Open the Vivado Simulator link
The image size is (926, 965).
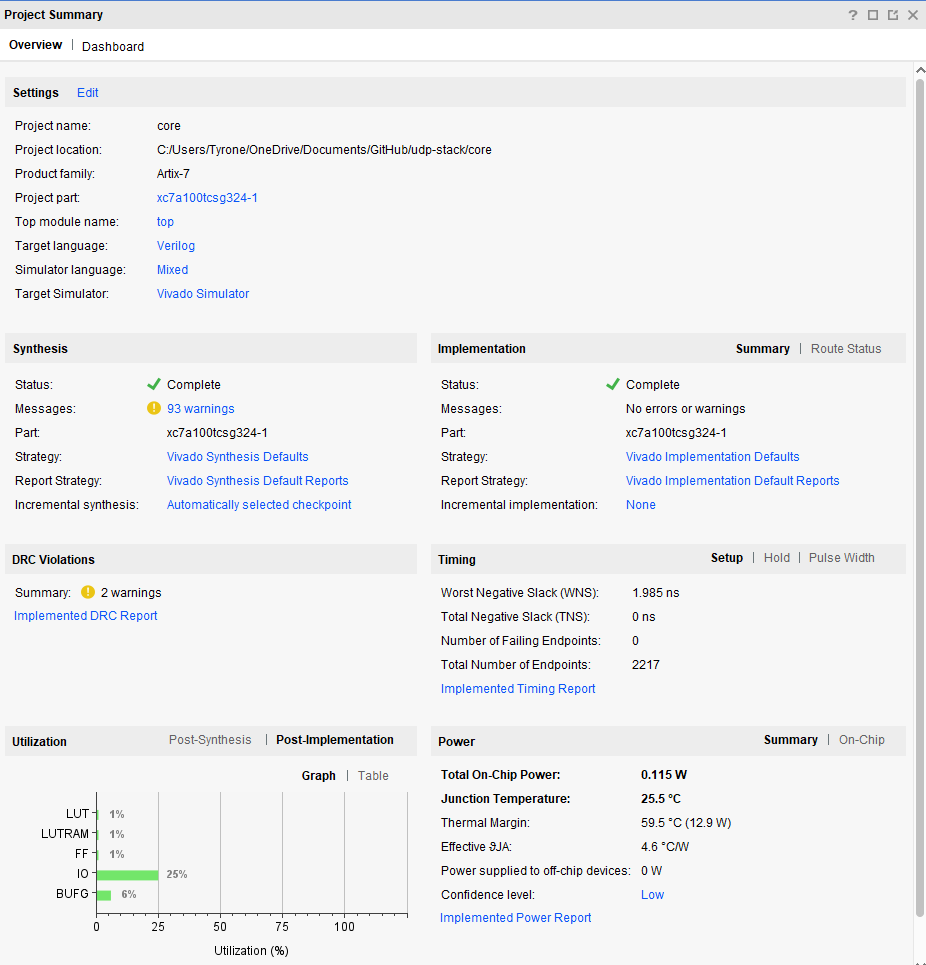(202, 294)
